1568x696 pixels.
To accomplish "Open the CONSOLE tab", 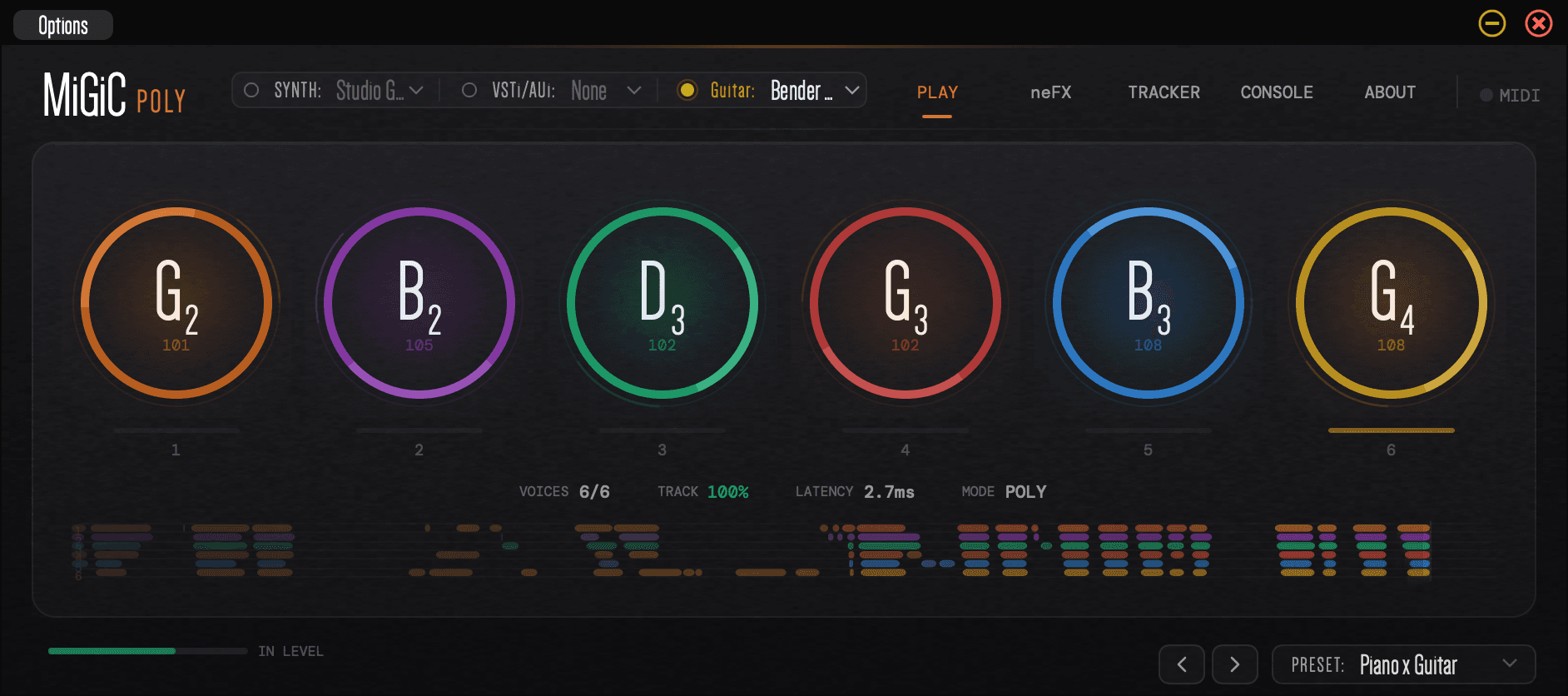I will [x=1277, y=92].
